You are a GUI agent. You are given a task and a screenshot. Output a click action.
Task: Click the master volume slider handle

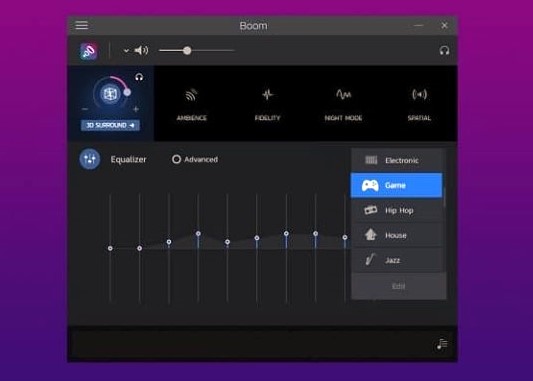click(187, 51)
